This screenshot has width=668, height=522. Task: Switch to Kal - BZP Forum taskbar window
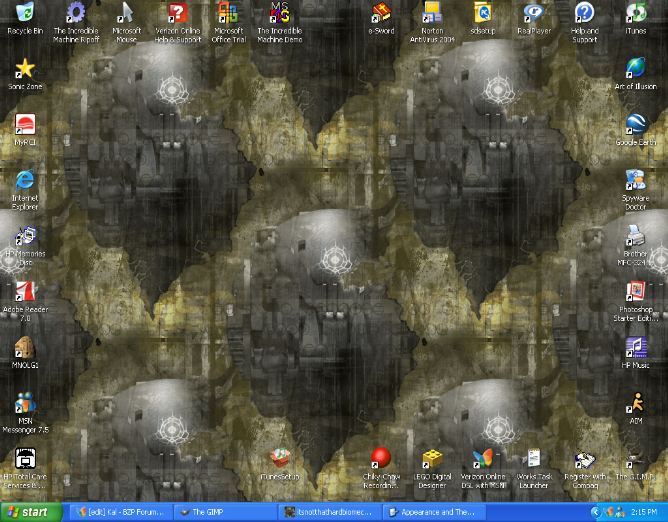121,512
